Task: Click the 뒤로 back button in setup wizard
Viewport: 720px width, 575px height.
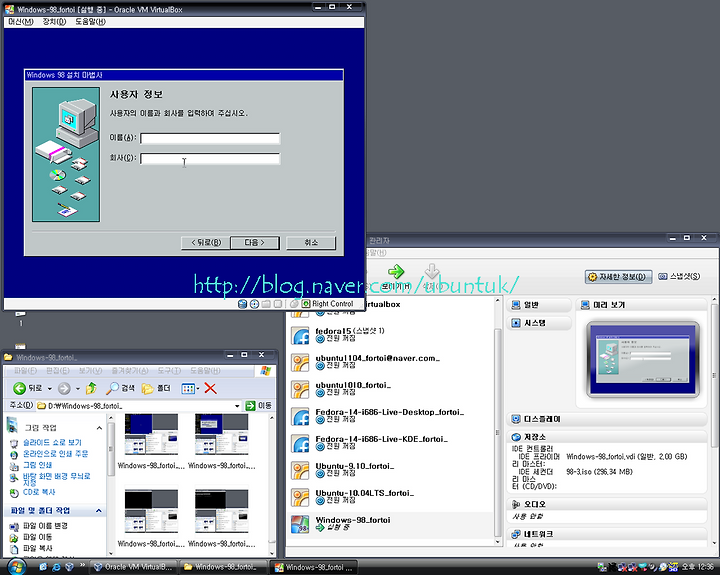Action: (x=206, y=242)
